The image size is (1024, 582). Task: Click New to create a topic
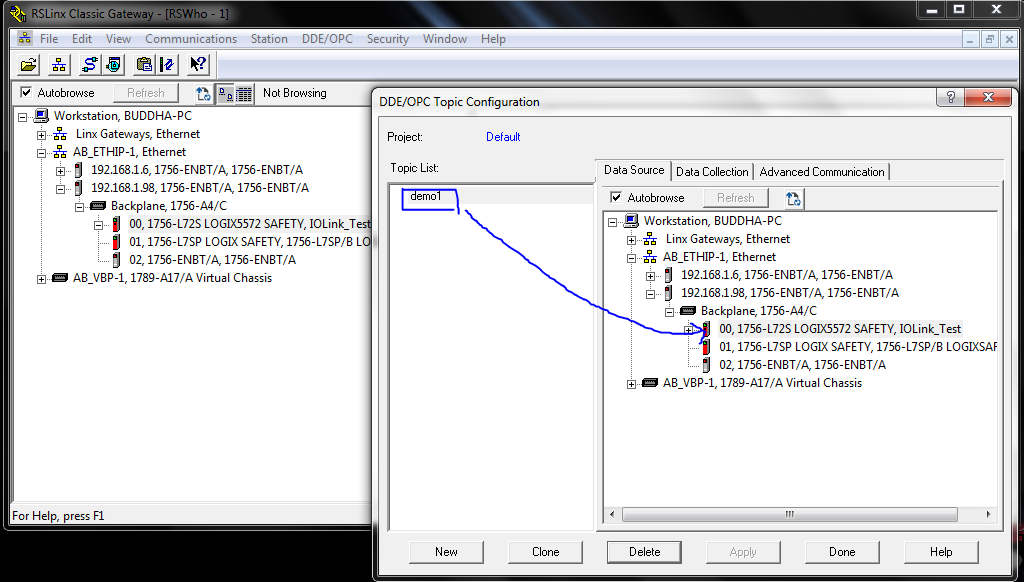[446, 552]
